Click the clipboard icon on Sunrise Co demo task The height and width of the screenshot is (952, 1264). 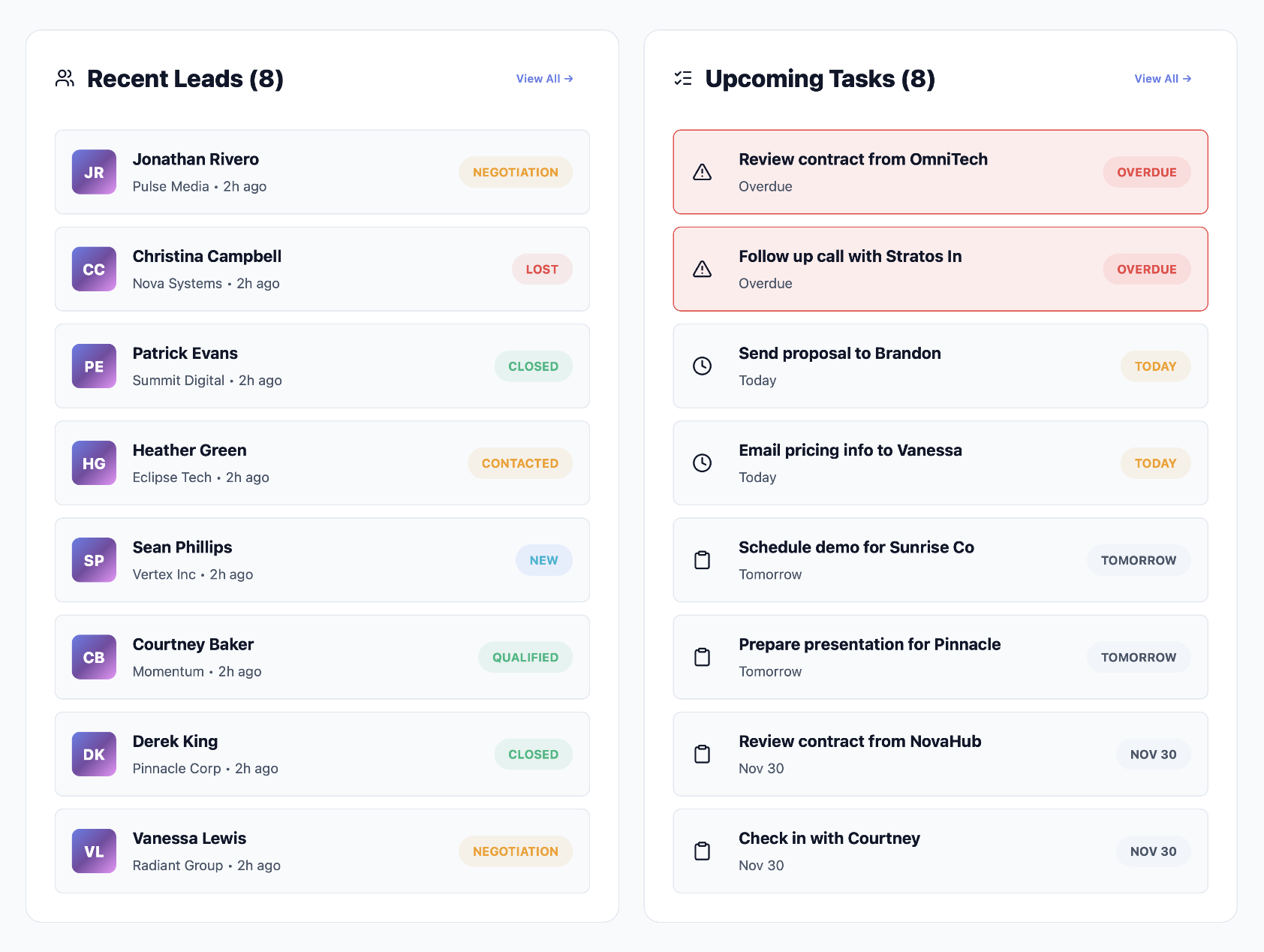702,559
